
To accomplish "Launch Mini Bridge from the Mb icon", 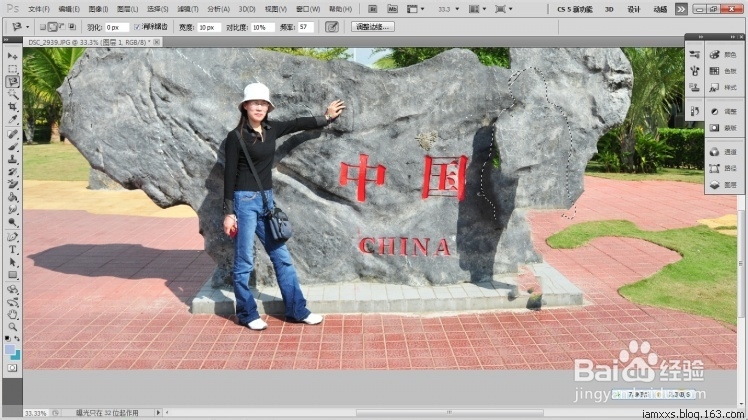I will (x=392, y=9).
